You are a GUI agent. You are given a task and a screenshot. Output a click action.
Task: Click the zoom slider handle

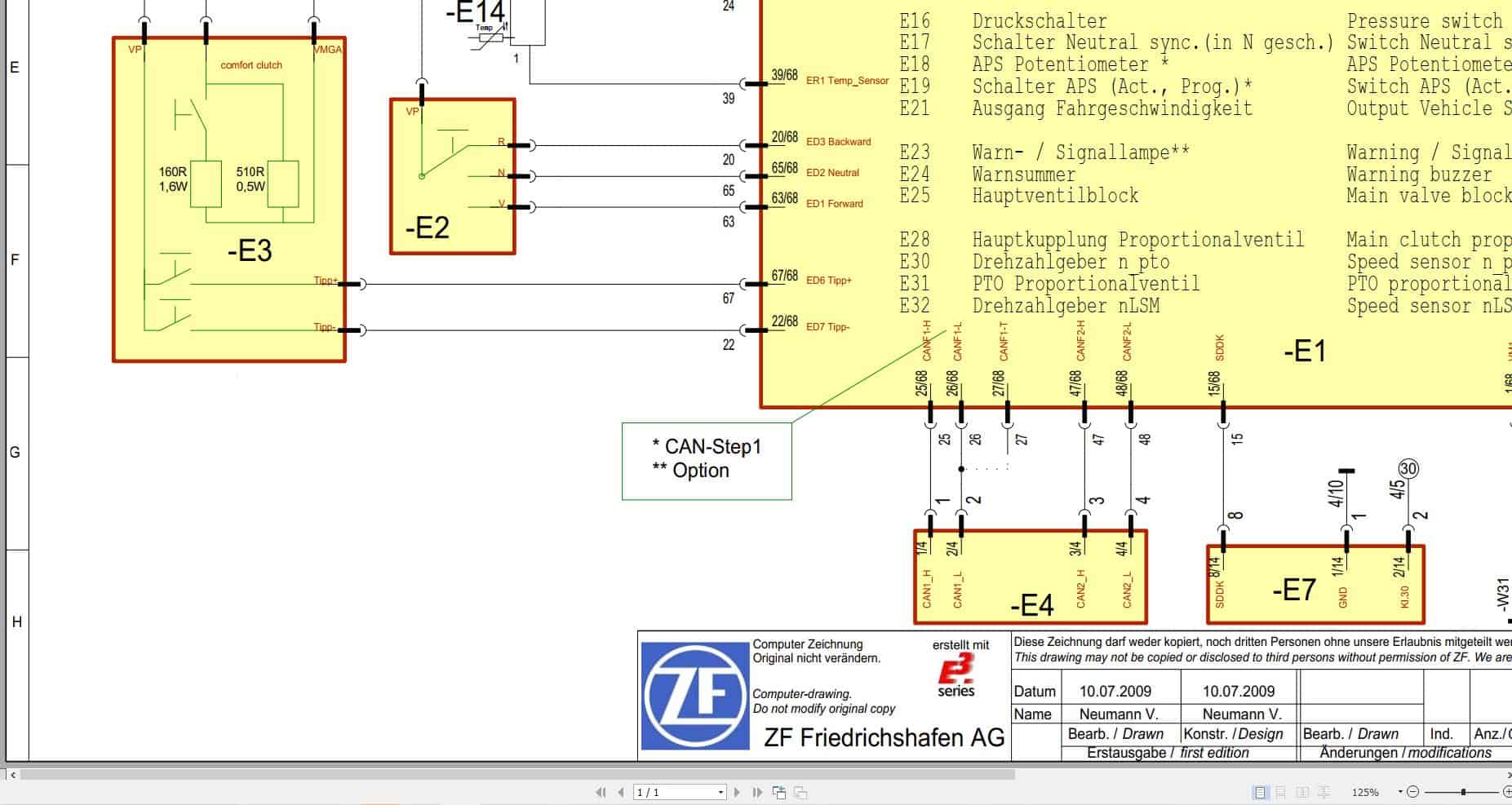(x=1463, y=790)
